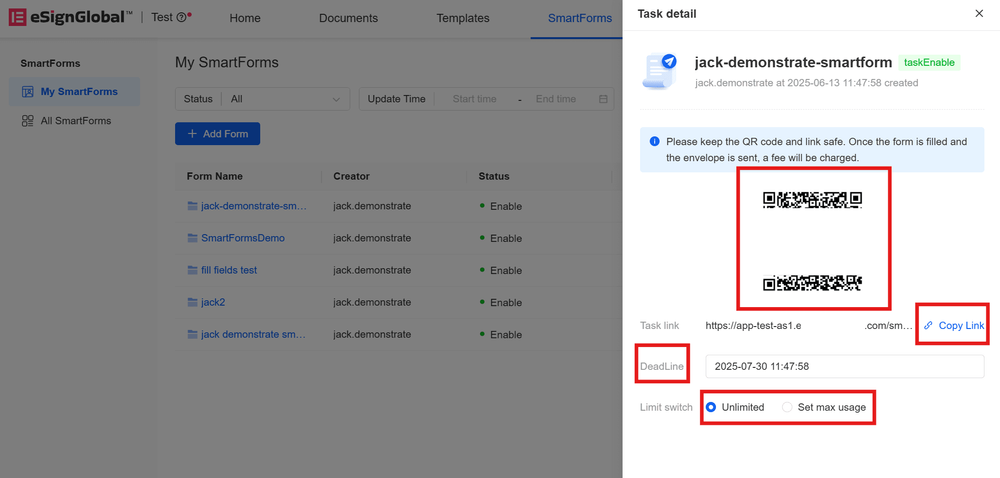
Task: Click folder icon next to jack2
Action: [x=193, y=302]
